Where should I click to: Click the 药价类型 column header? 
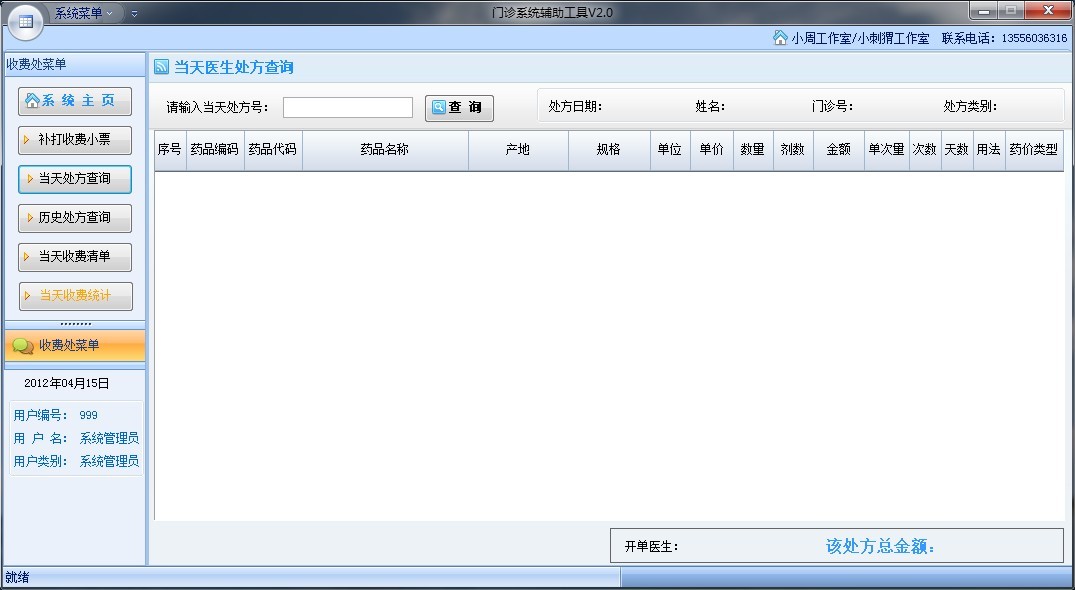click(1034, 149)
